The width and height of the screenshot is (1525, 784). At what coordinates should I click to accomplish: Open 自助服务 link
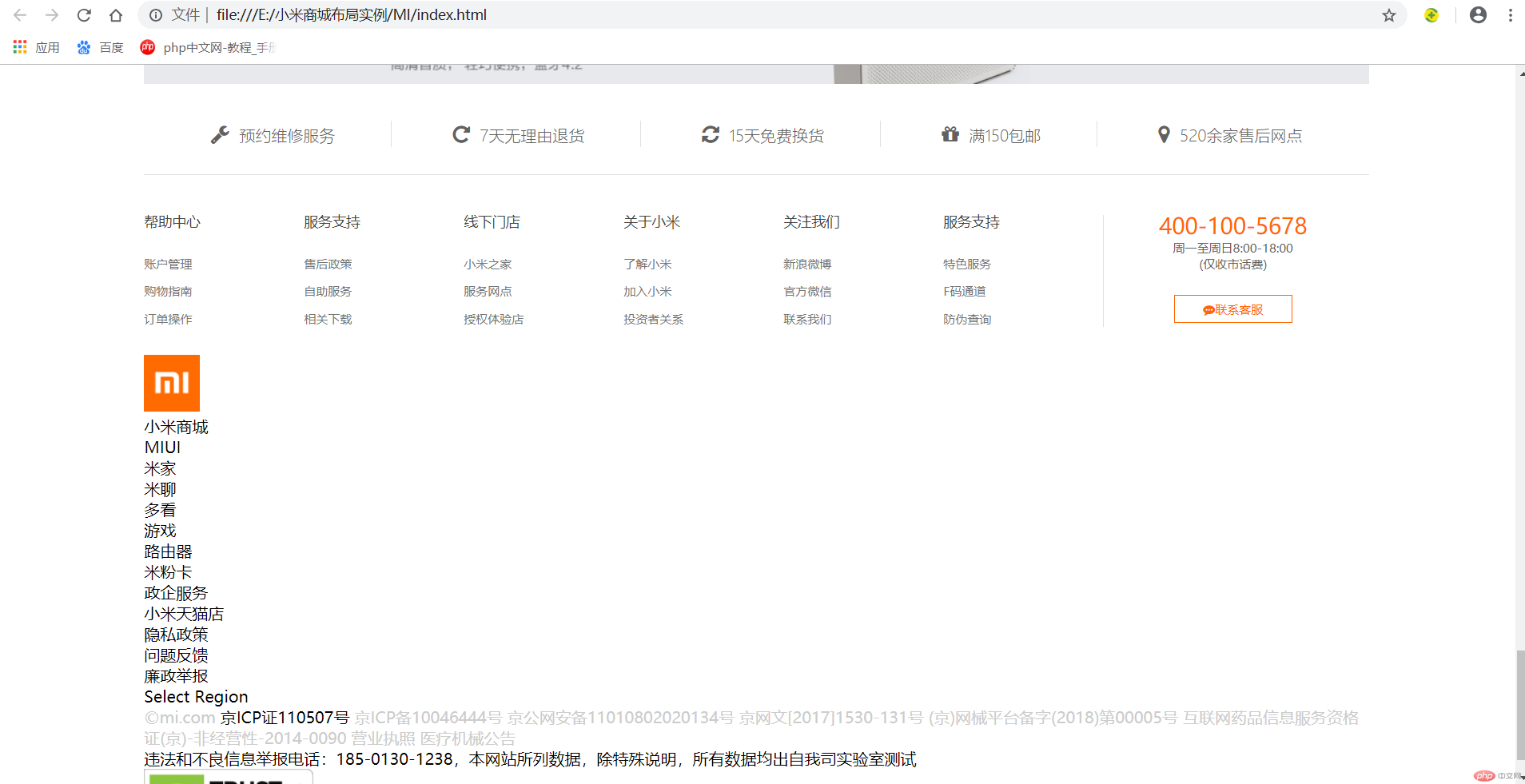(328, 292)
